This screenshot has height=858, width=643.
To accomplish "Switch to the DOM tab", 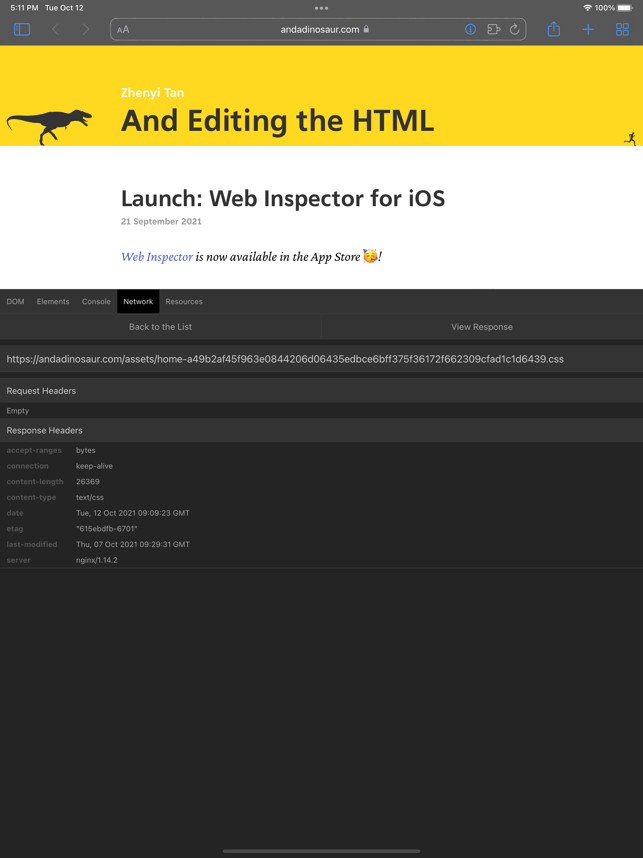I will 15,302.
